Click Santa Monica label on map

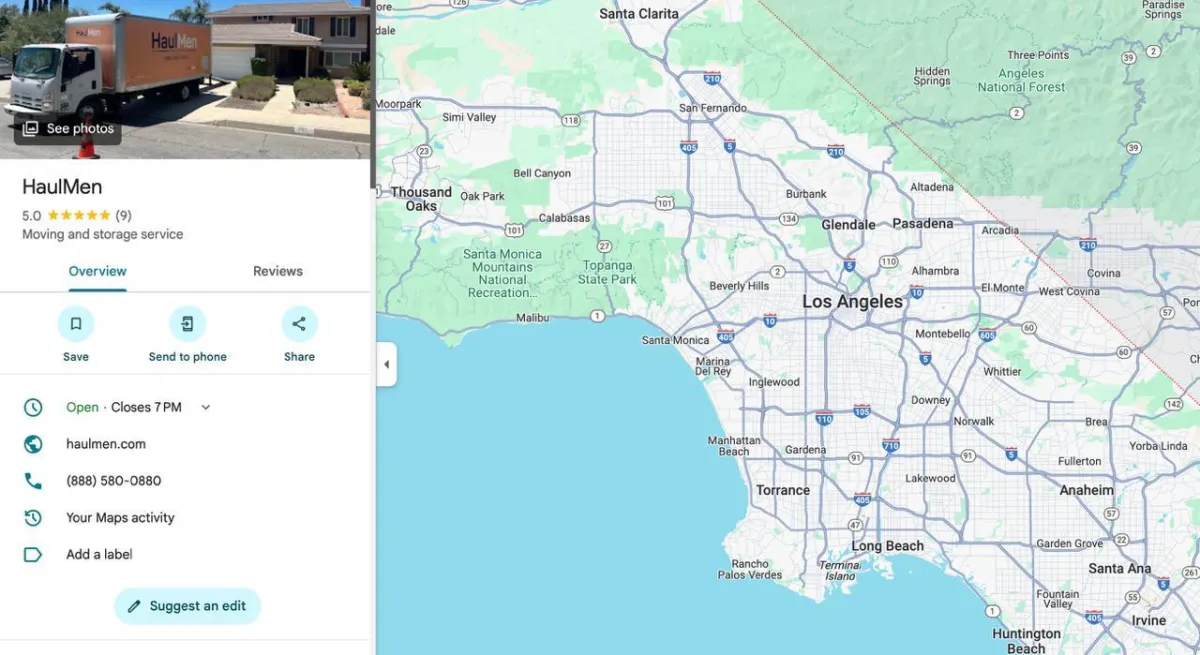(x=675, y=340)
